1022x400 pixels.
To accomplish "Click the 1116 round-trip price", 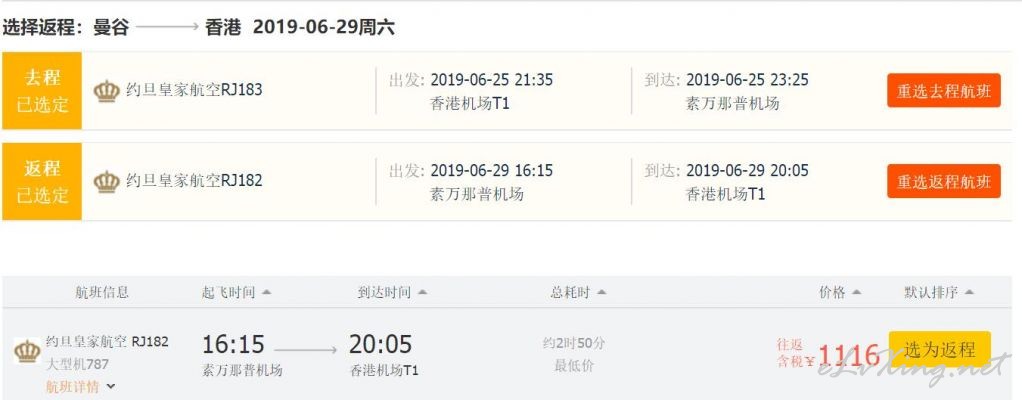I will 849,356.
